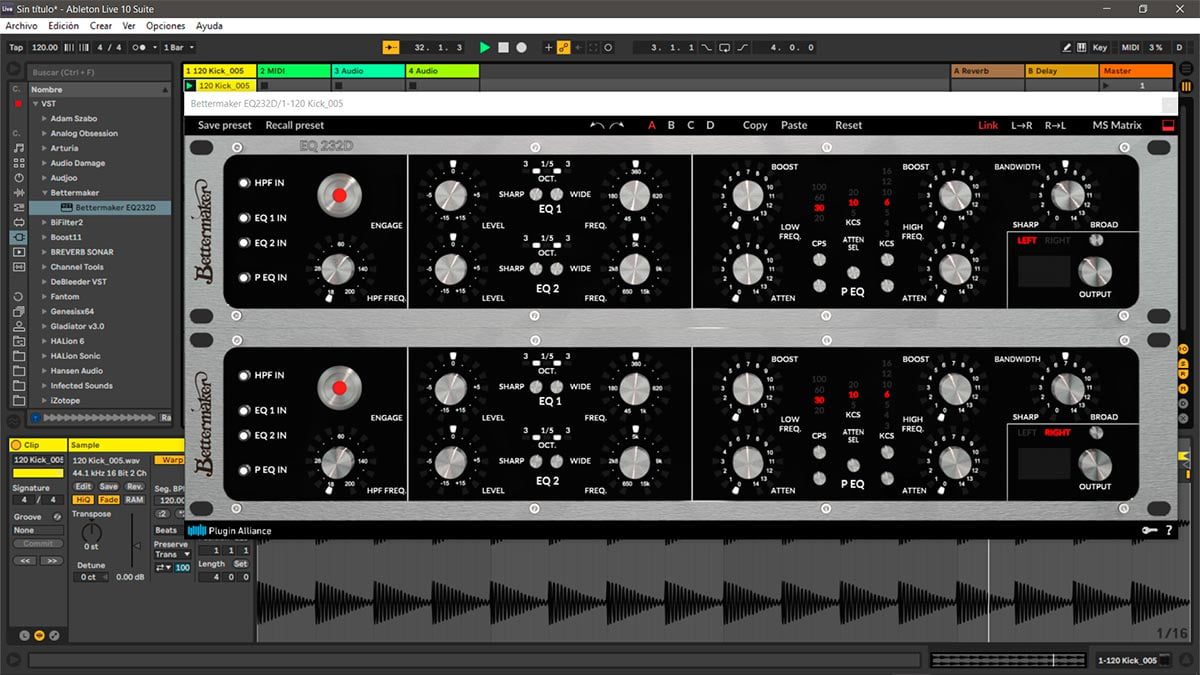Enable Key map mode
The width and height of the screenshot is (1200, 675).
[1100, 47]
